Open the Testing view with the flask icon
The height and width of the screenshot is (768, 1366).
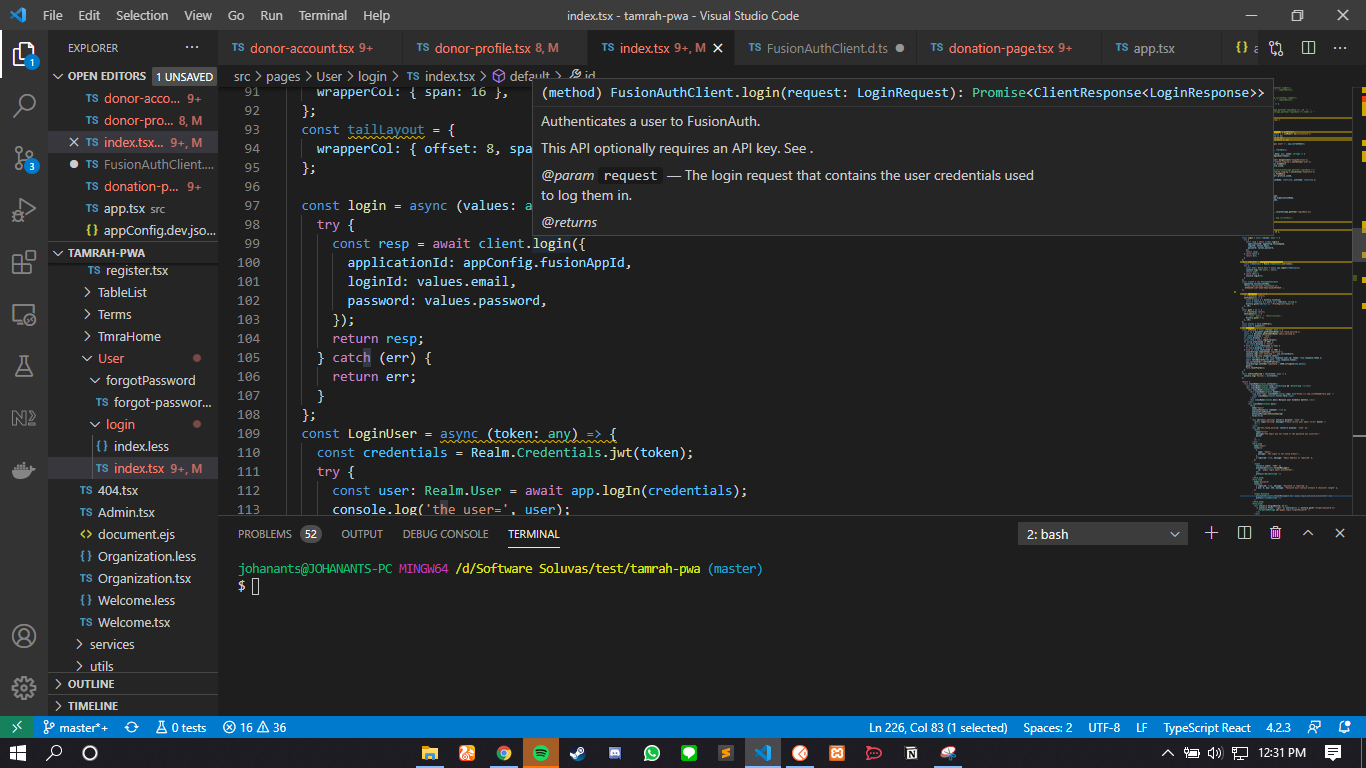(24, 365)
